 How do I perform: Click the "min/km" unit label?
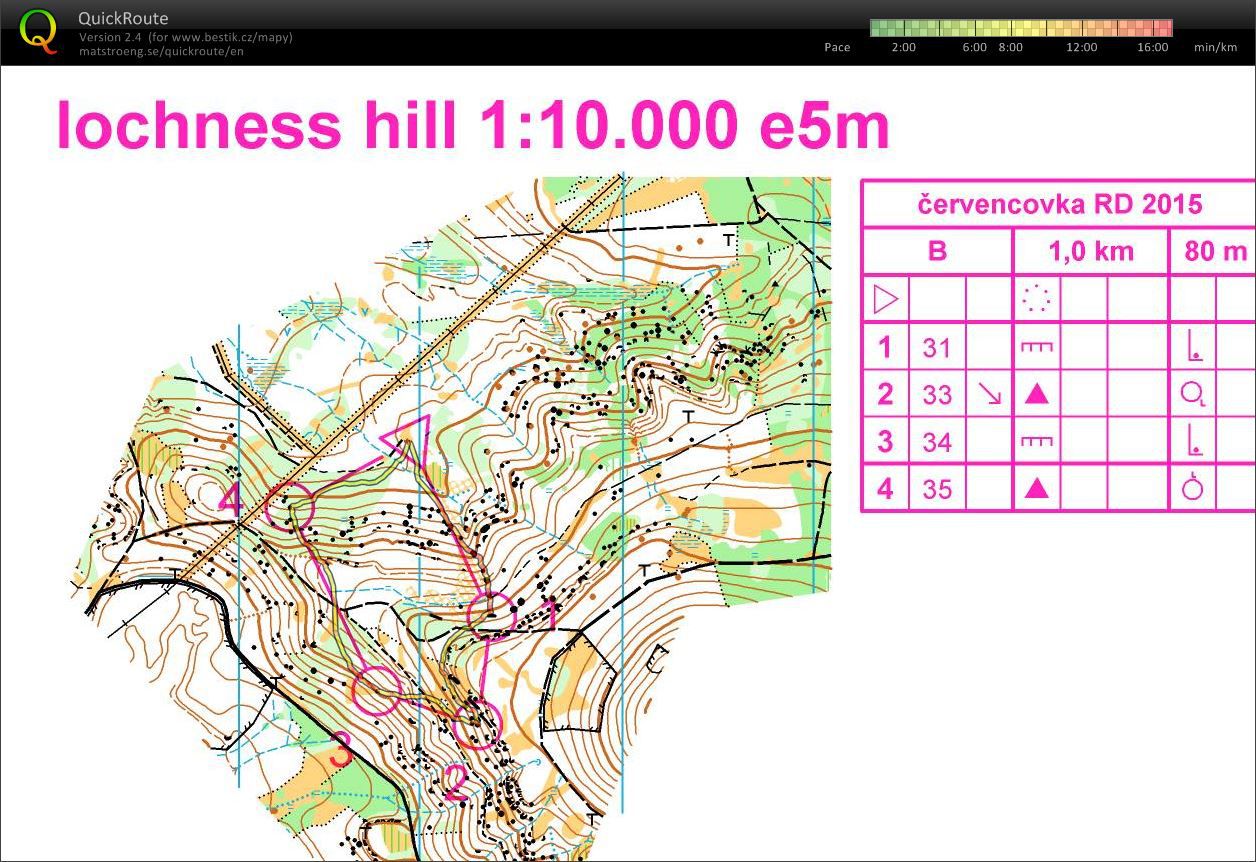pyautogui.click(x=1215, y=47)
